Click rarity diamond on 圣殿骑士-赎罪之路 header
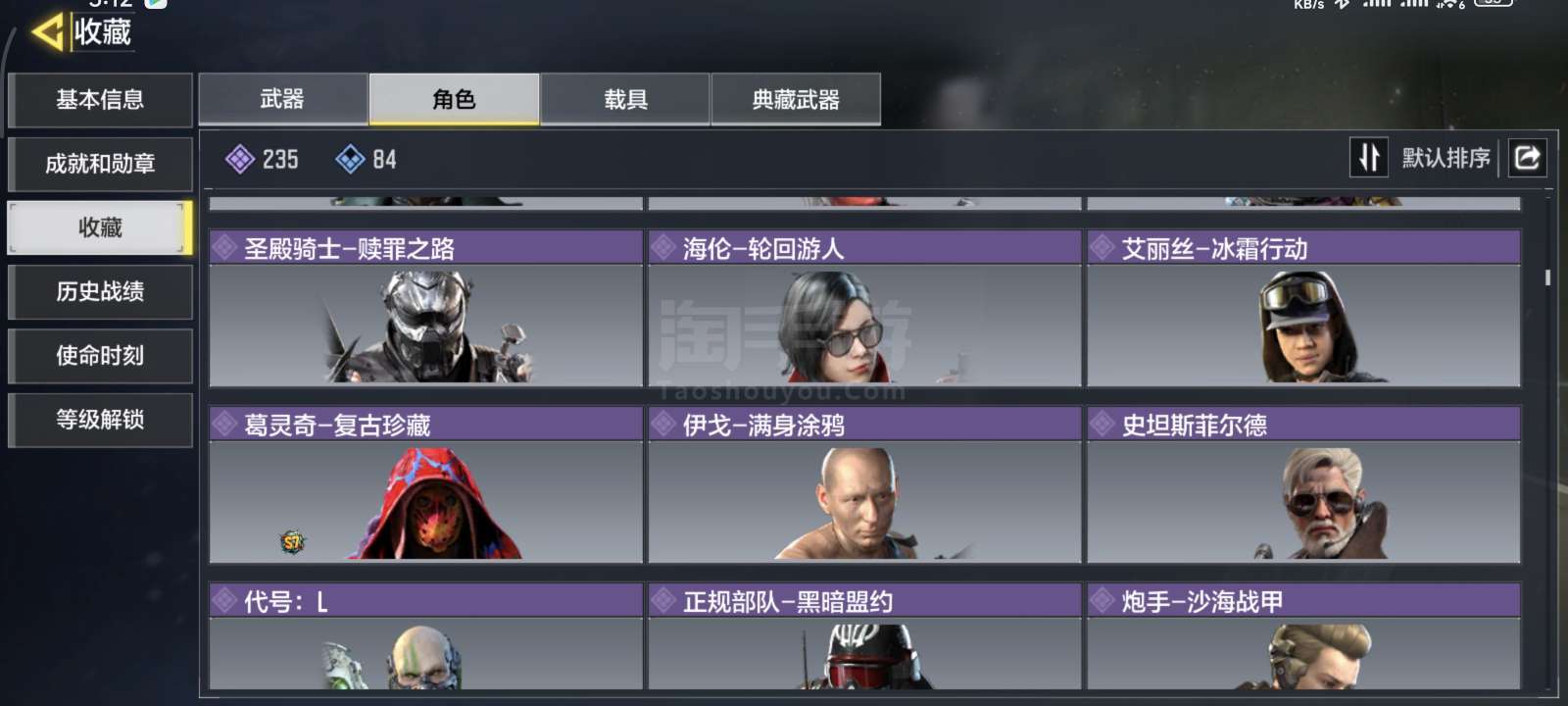 point(225,248)
